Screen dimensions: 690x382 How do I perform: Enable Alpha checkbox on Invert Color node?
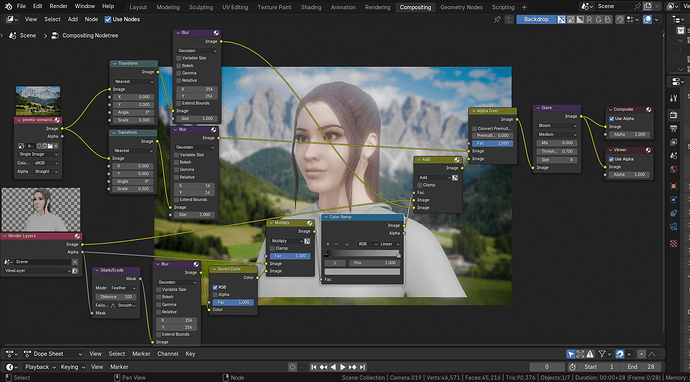(215, 294)
